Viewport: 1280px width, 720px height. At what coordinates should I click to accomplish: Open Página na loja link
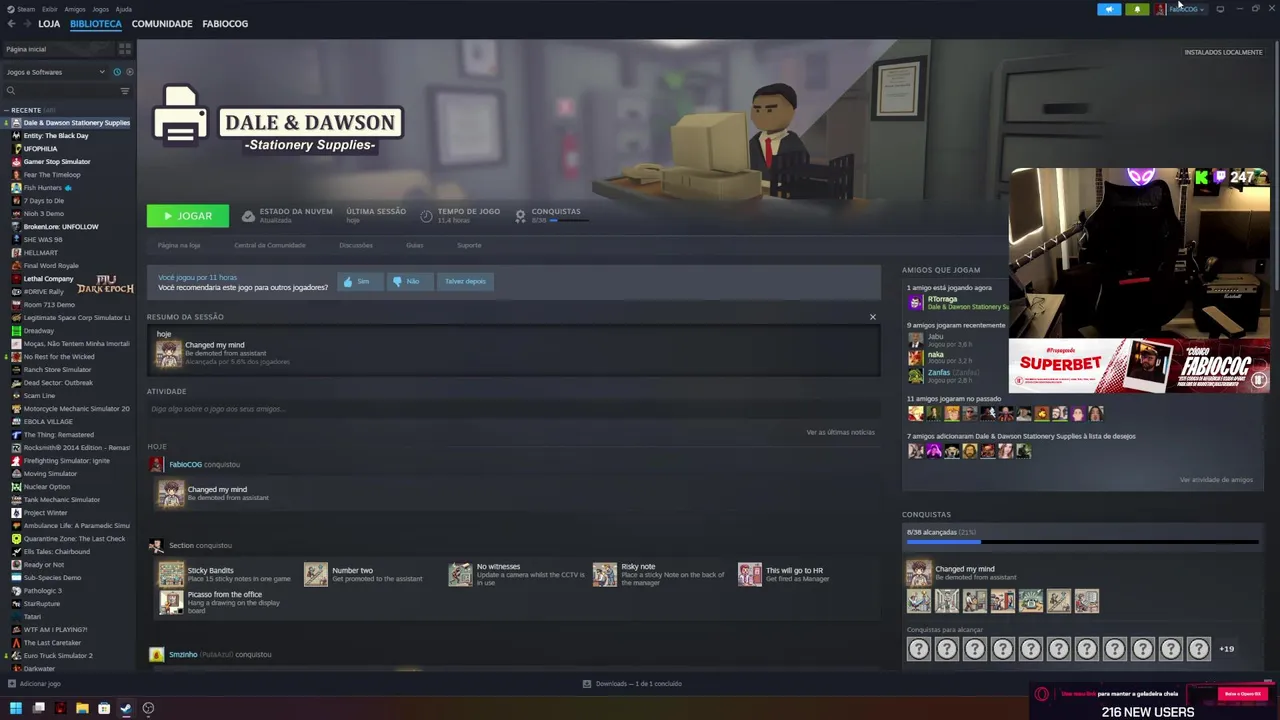click(x=179, y=245)
